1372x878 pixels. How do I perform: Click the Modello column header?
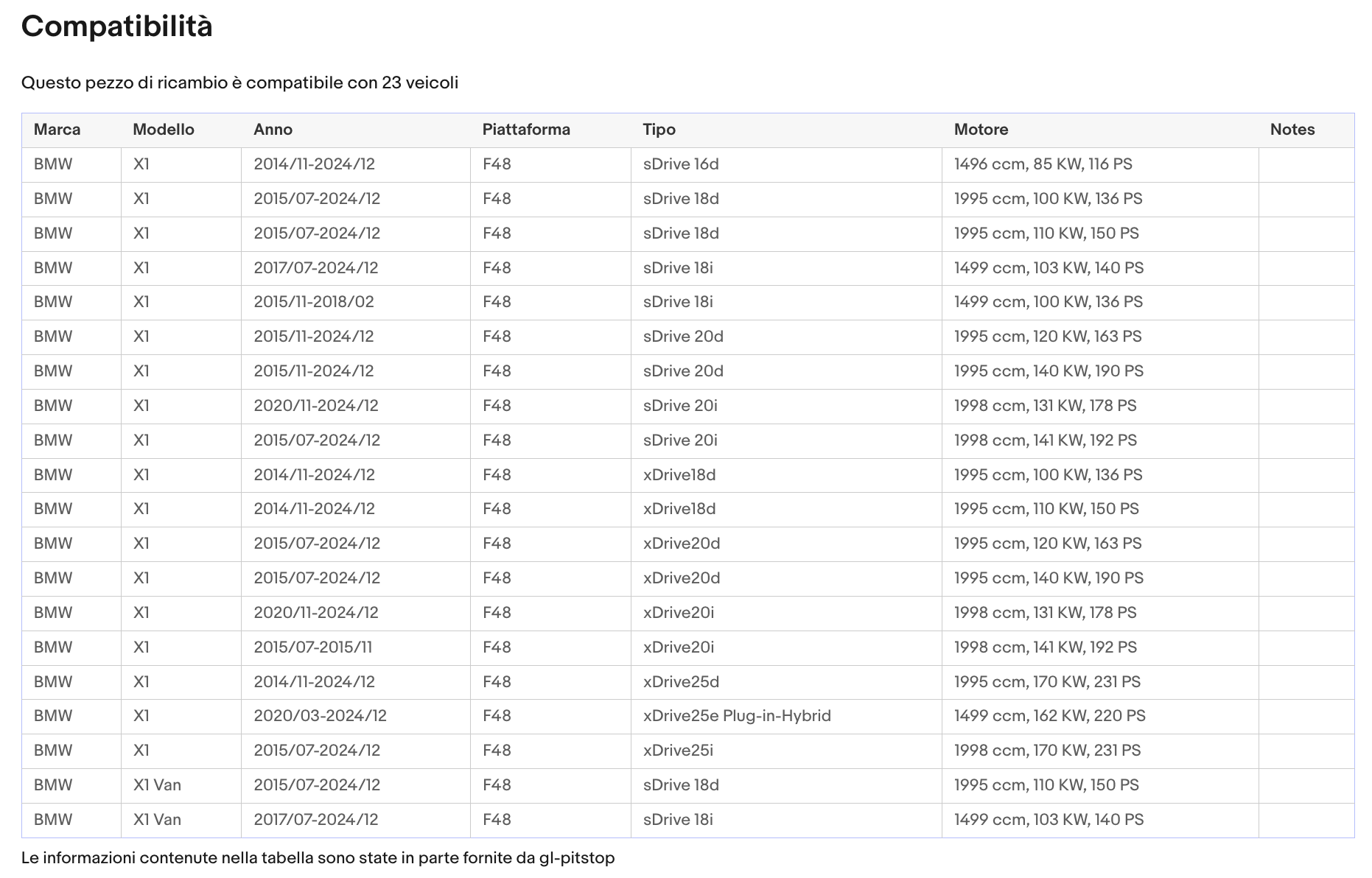tap(164, 130)
